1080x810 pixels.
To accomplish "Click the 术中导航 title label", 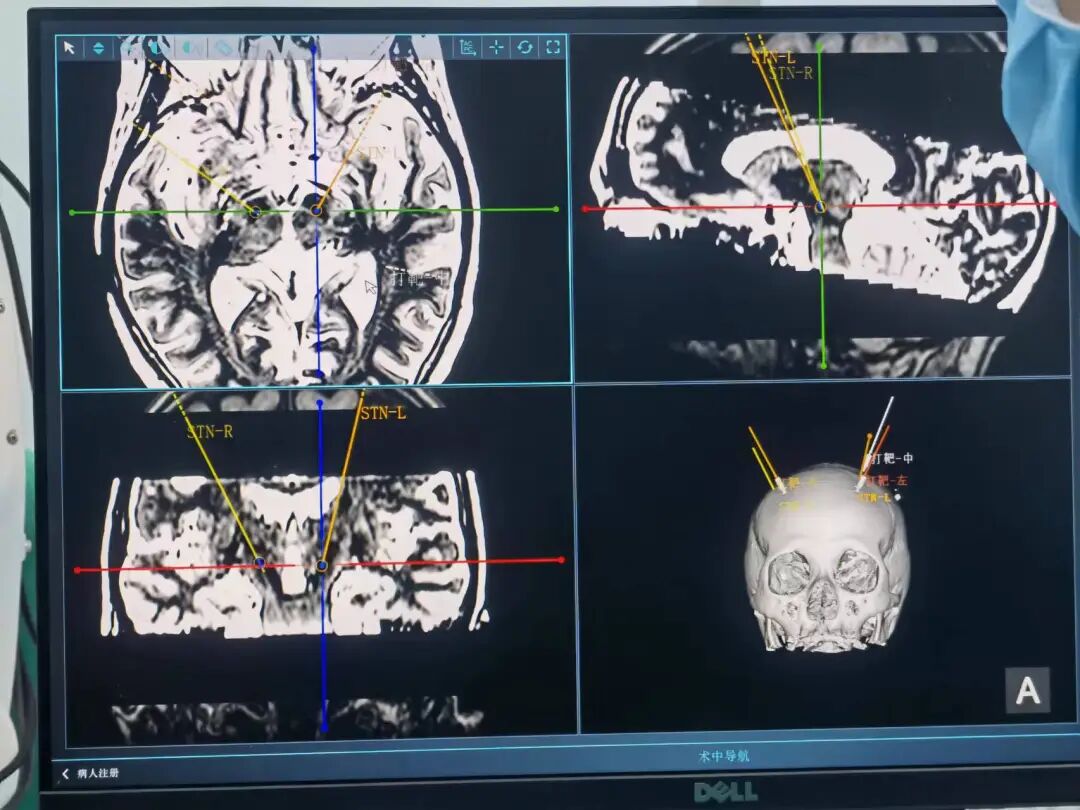I will click(723, 756).
